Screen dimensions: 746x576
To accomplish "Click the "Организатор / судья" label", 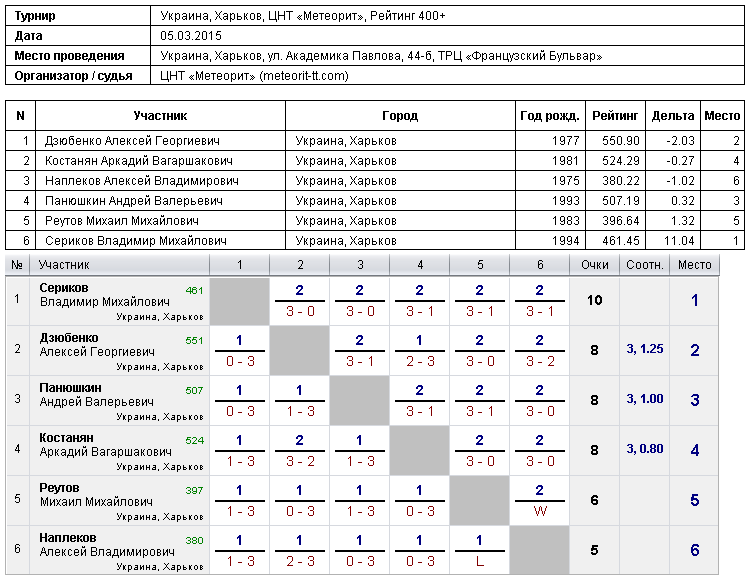I will point(73,76).
